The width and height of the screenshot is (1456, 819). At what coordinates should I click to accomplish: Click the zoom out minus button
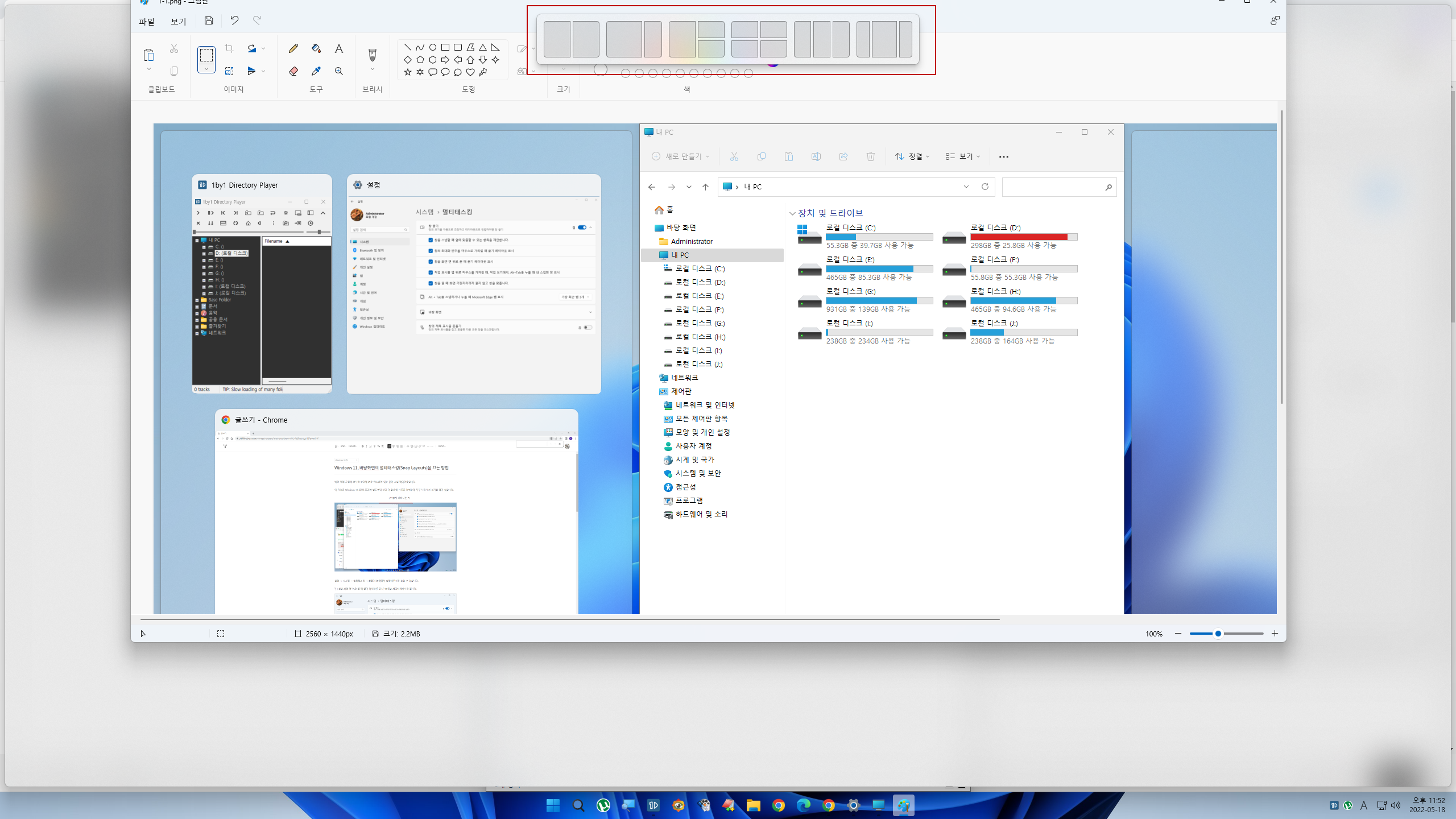1178,634
